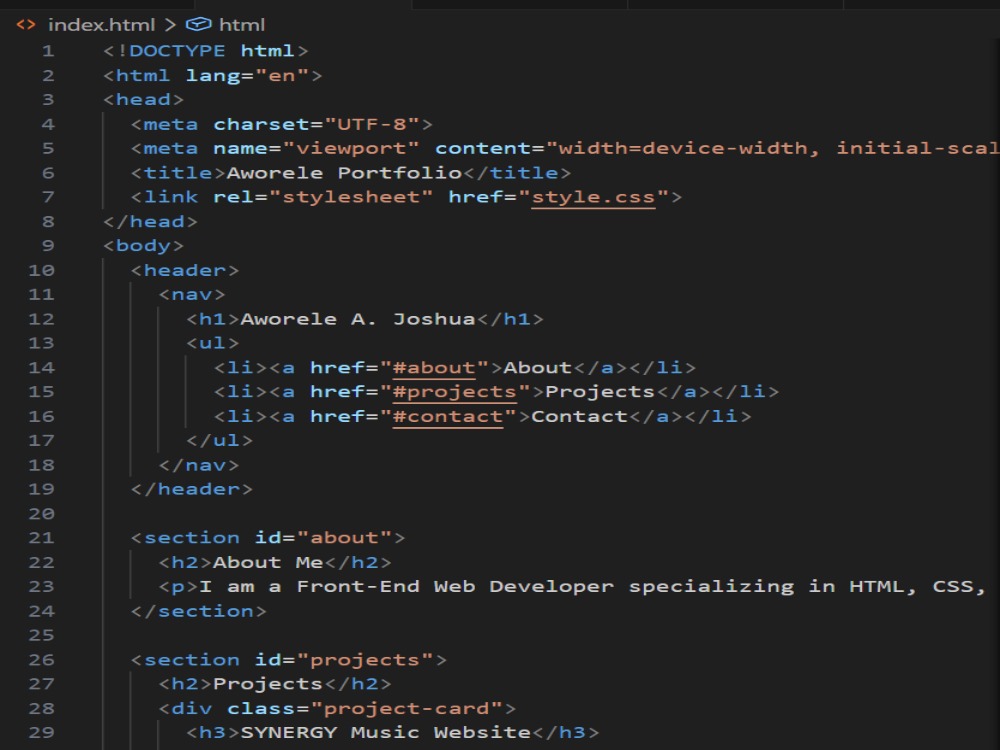The height and width of the screenshot is (750, 1000).
Task: Click the "Front-End Web Developer" paragraph text
Action: [x=455, y=587]
